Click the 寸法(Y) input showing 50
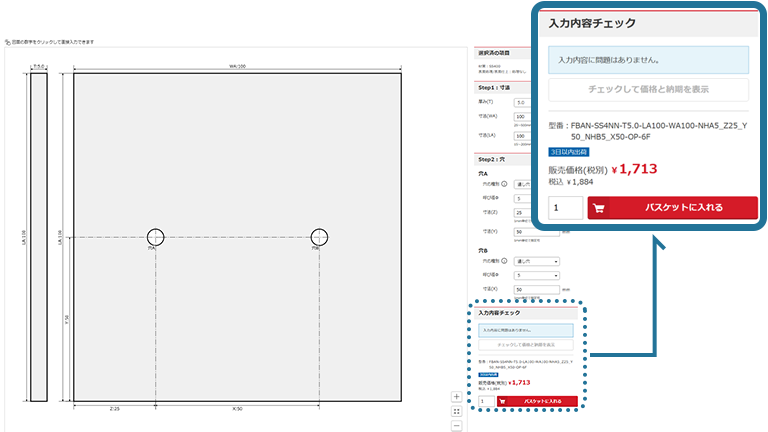Viewport: 768px width, 432px height. (x=536, y=232)
